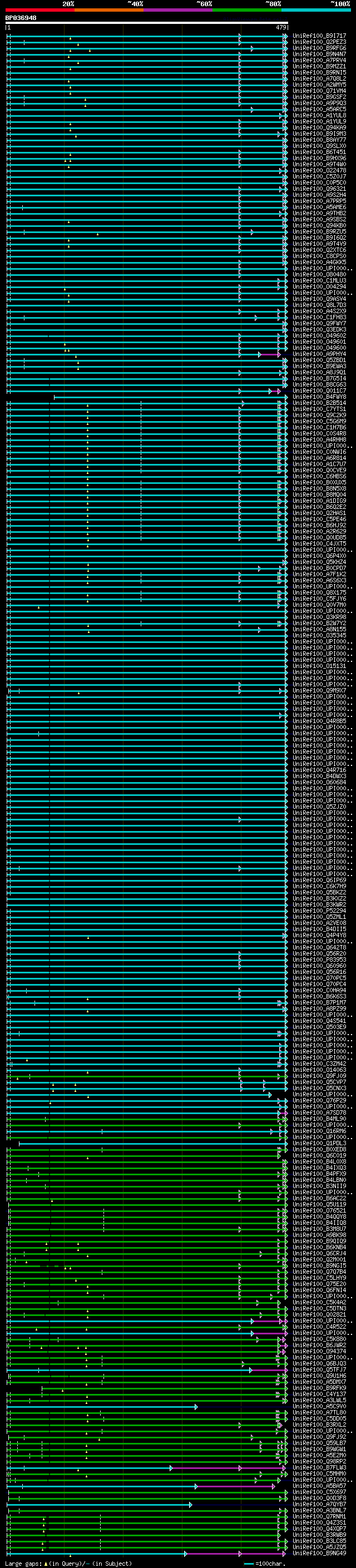Image resolution: width=356 pixels, height=1568 pixels.
Task: Select the UniRef100_A7Q8L2 label
Action: pos(319,78)
